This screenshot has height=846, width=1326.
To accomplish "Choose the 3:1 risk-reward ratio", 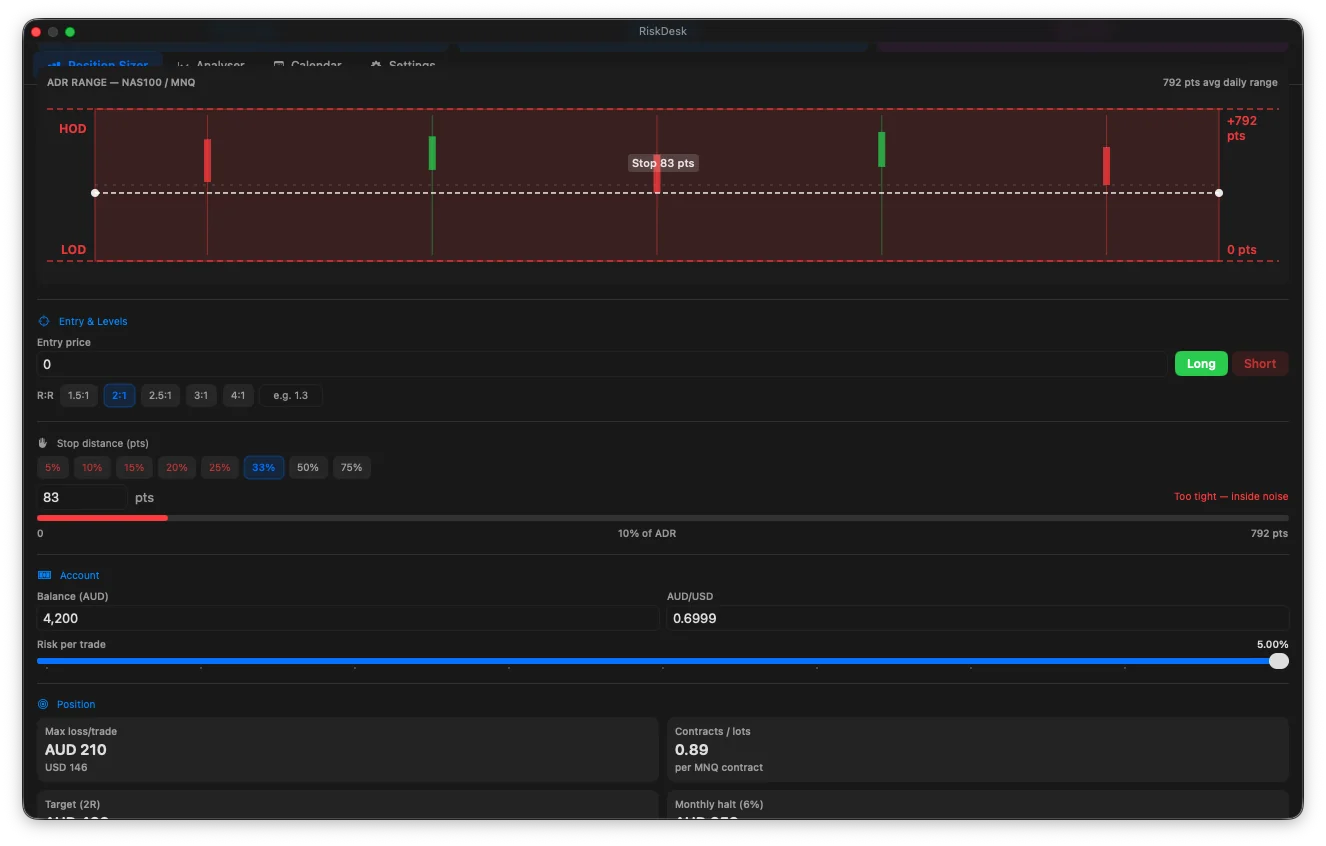I will point(201,395).
